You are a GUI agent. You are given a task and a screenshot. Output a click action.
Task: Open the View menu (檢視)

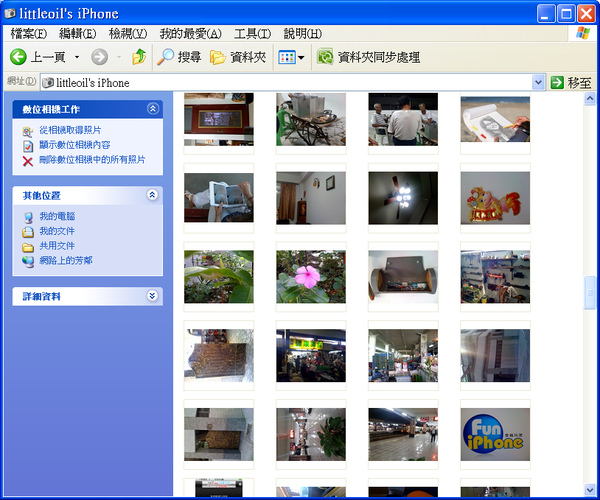point(128,34)
